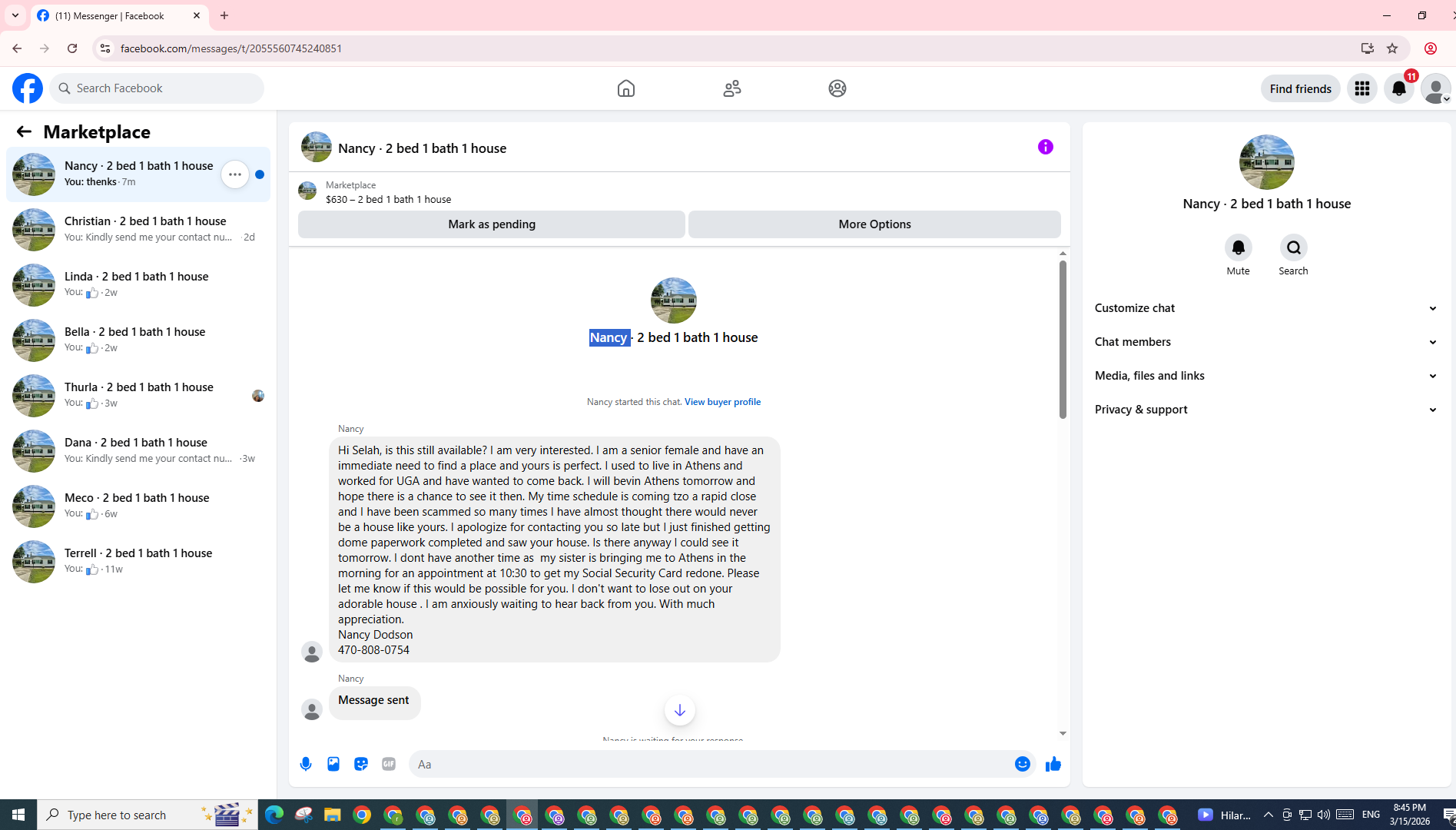Open Christian conversation in chat list
1456x830 pixels.
click(138, 230)
